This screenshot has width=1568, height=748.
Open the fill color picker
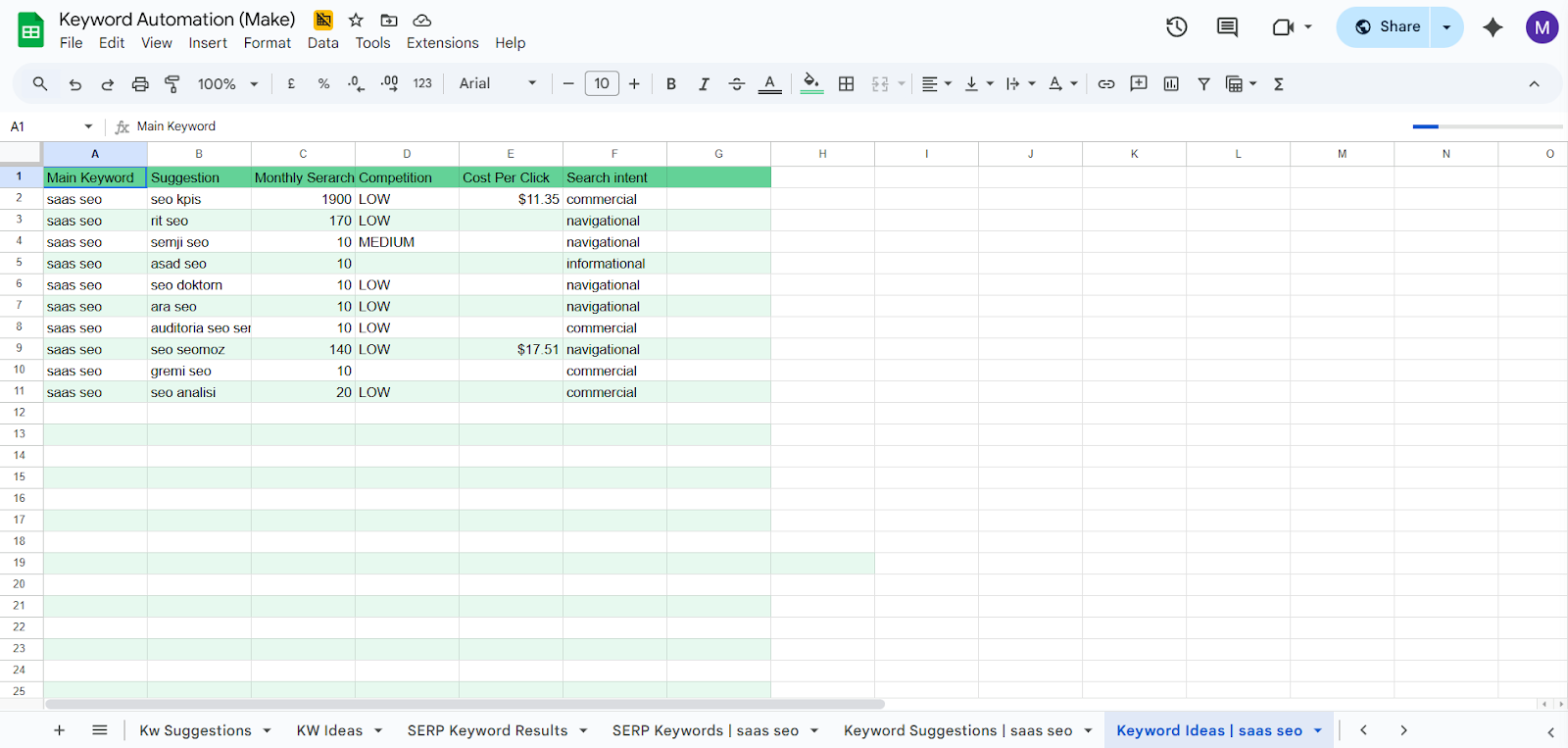click(811, 84)
